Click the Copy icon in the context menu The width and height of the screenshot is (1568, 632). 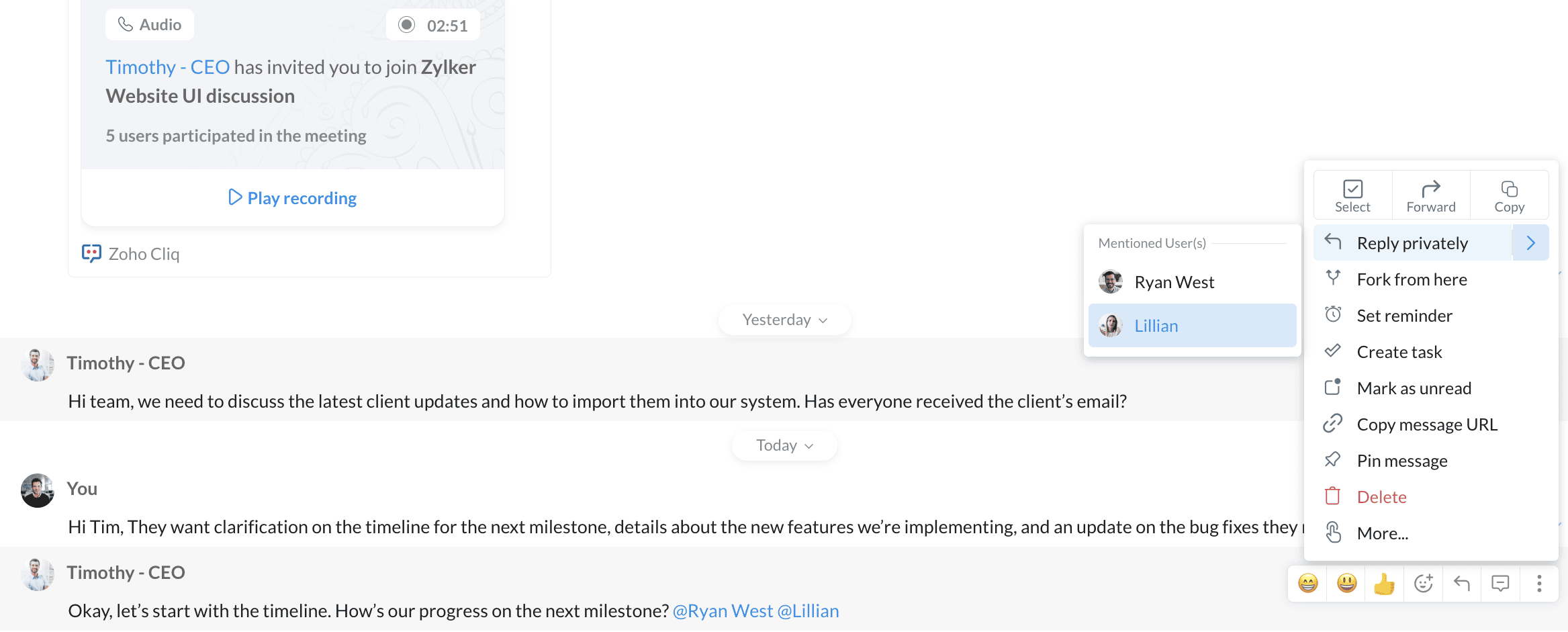tap(1509, 189)
